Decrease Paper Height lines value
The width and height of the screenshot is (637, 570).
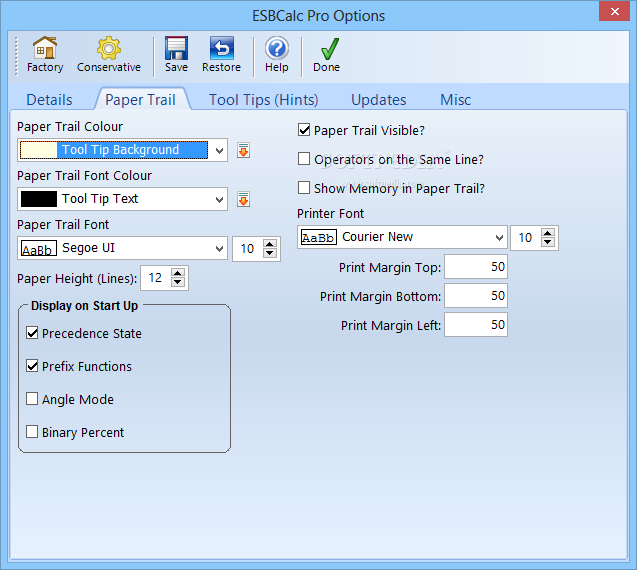[x=178, y=282]
